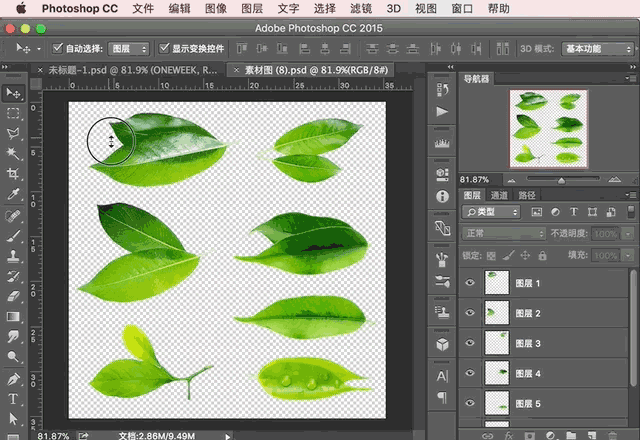
Task: Select the Horizontal Type tool
Action: pyautogui.click(x=14, y=399)
